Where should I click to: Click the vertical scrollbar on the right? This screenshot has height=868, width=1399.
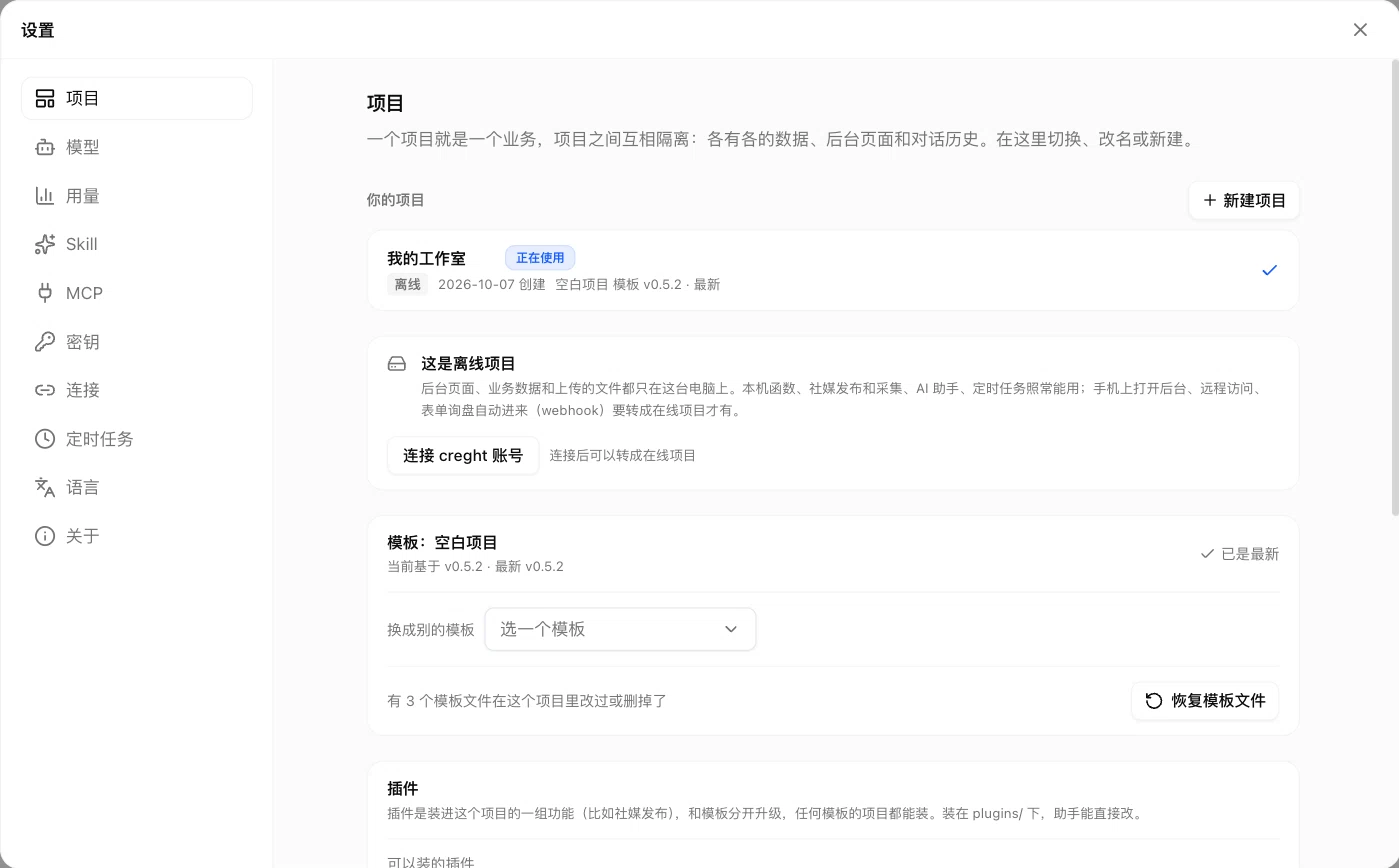coord(1394,287)
